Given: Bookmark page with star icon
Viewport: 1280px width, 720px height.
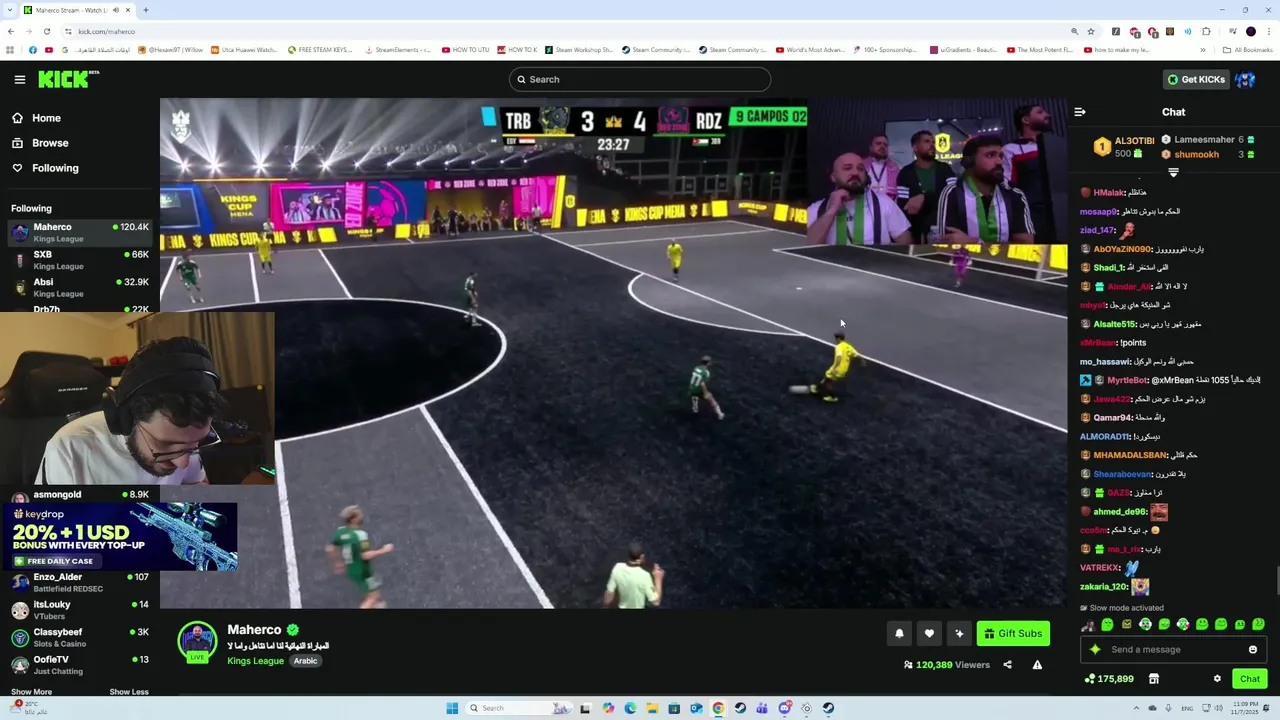Looking at the screenshot, I should (1091, 31).
